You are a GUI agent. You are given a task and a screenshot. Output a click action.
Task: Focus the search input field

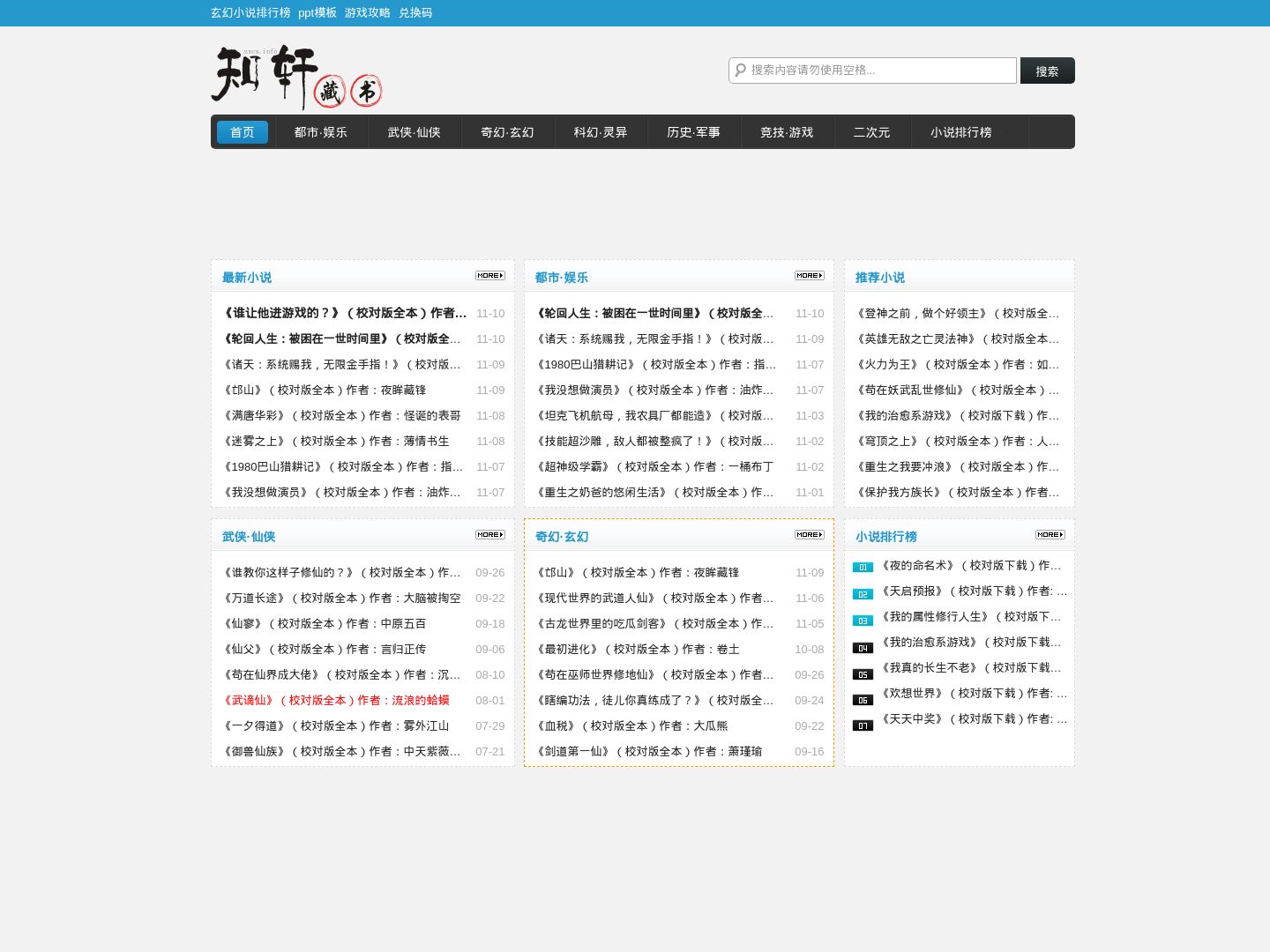coord(873,71)
